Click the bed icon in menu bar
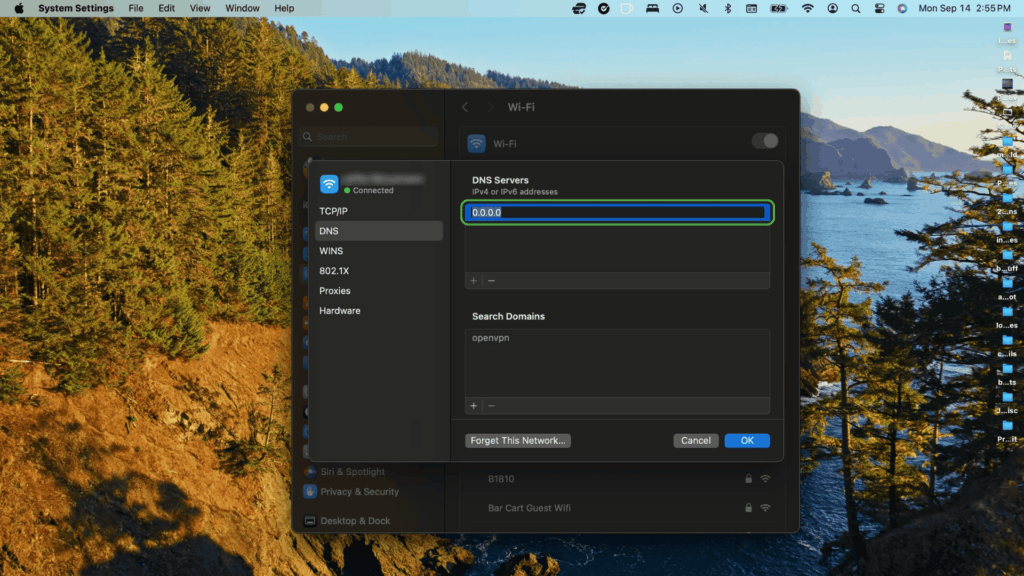Viewport: 1024px width, 576px height. tap(652, 8)
